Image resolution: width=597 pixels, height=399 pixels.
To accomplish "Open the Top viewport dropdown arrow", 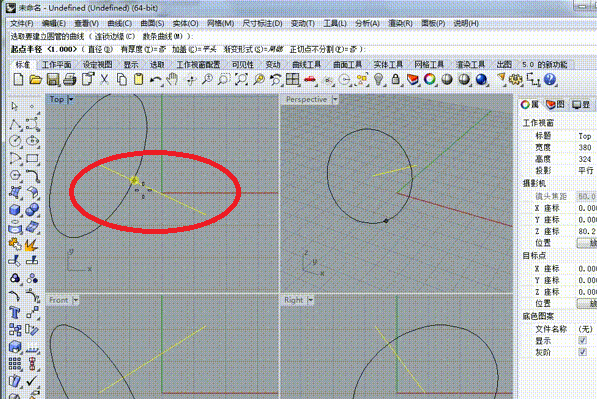I will pos(71,99).
